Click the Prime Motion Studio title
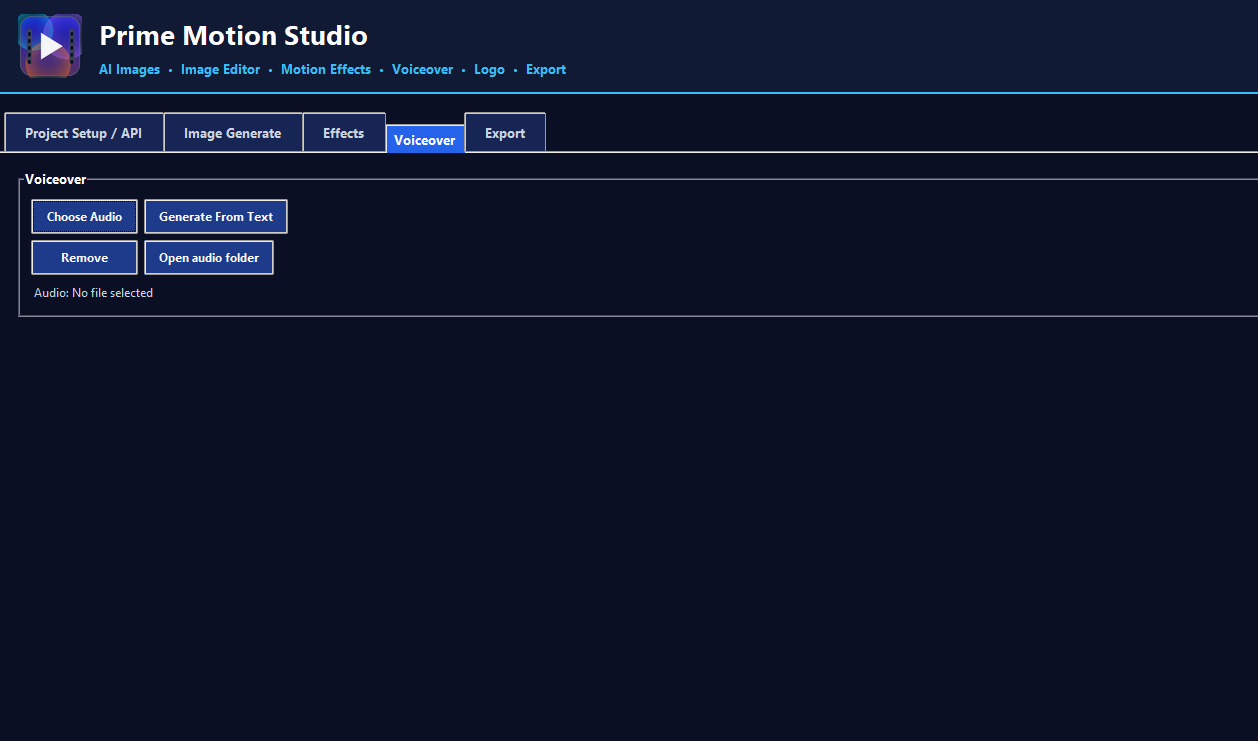This screenshot has height=741, width=1258. pos(234,36)
